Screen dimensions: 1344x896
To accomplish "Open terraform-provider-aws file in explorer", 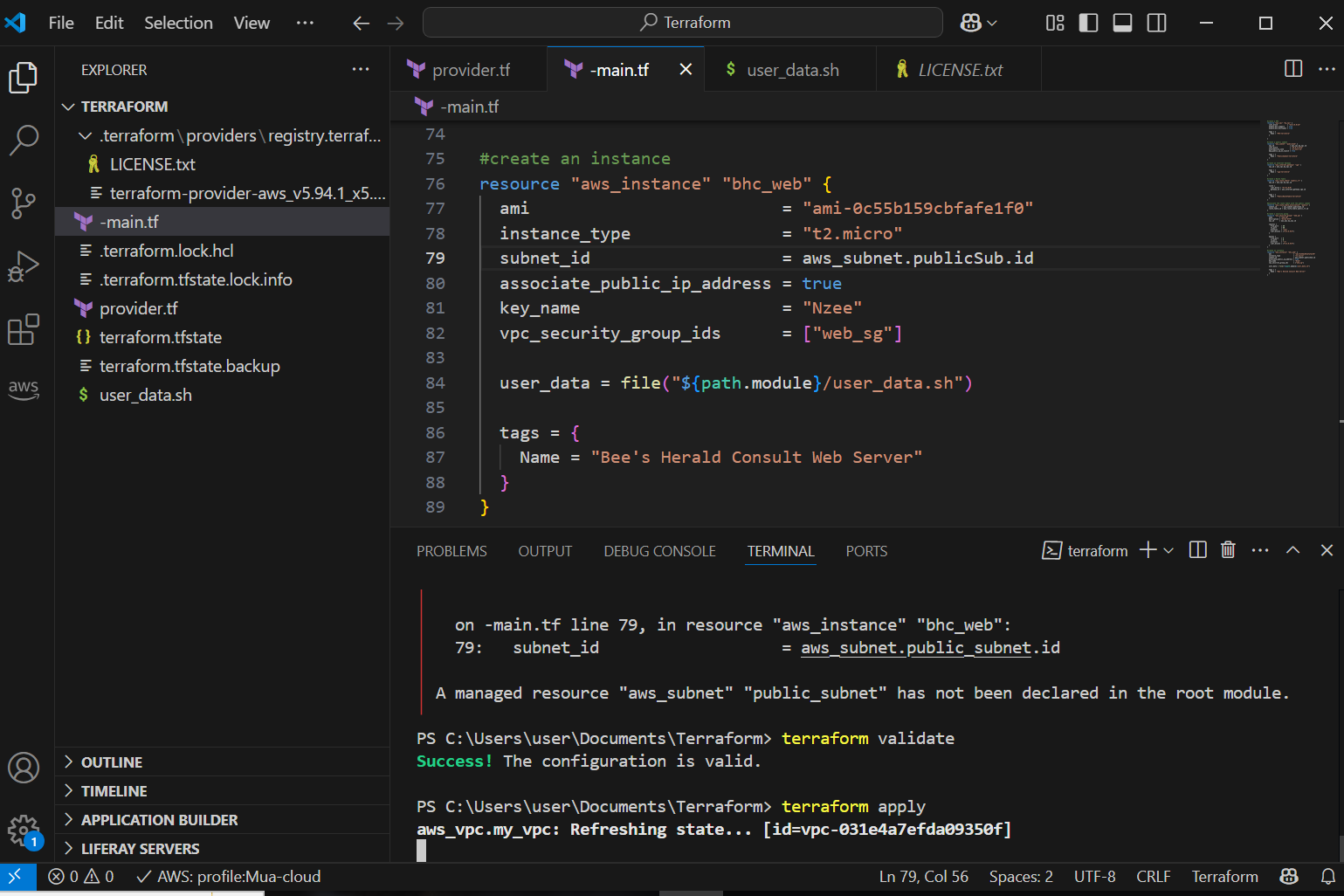I will click(223, 193).
